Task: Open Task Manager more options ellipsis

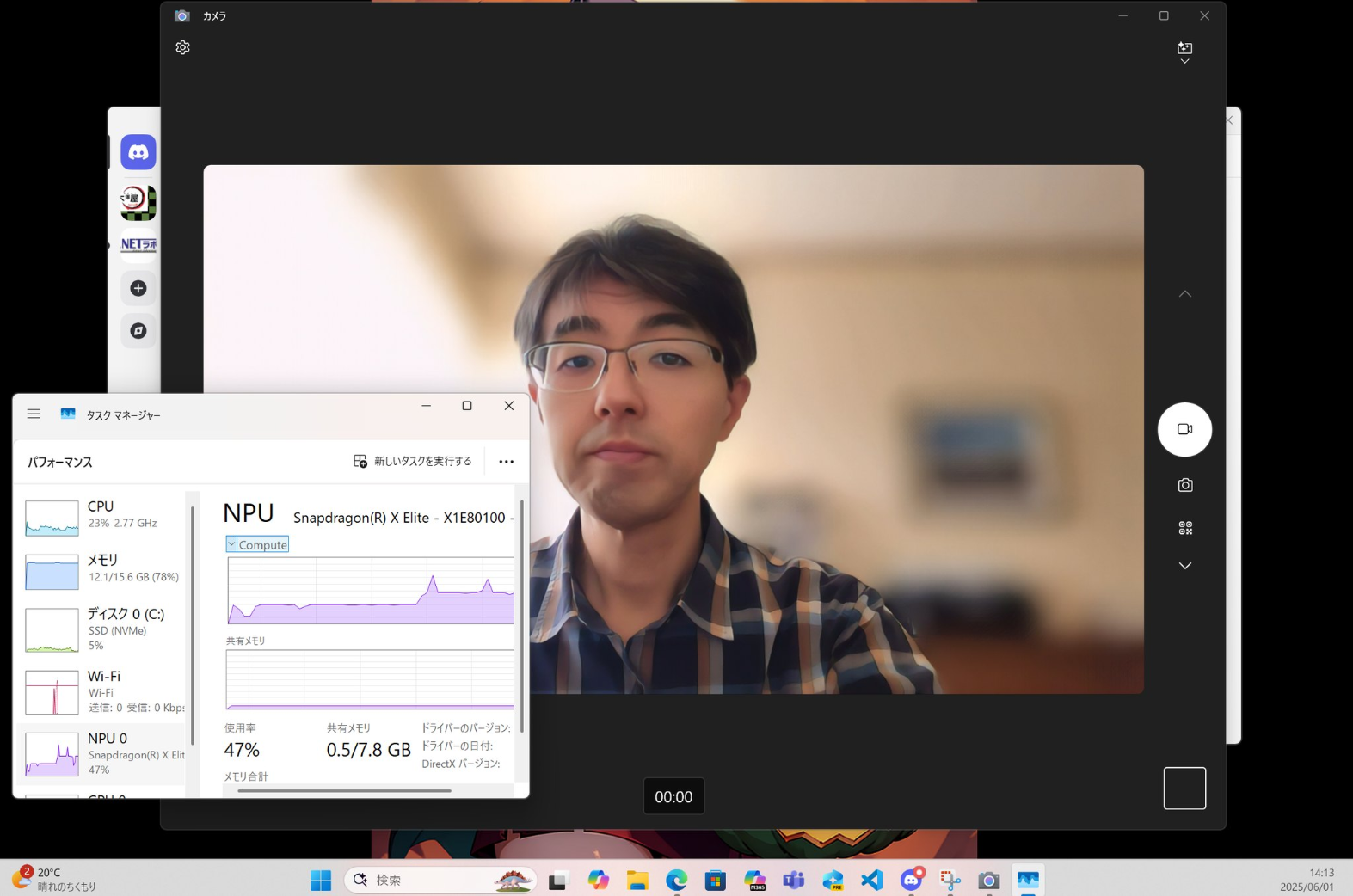Action: [507, 462]
